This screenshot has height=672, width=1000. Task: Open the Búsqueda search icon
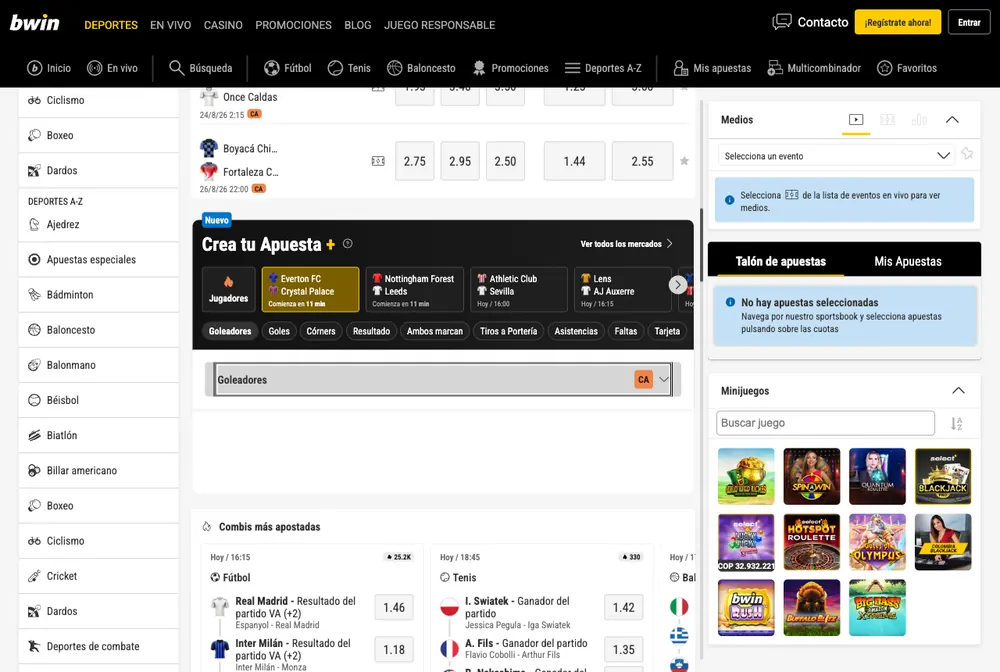(176, 68)
